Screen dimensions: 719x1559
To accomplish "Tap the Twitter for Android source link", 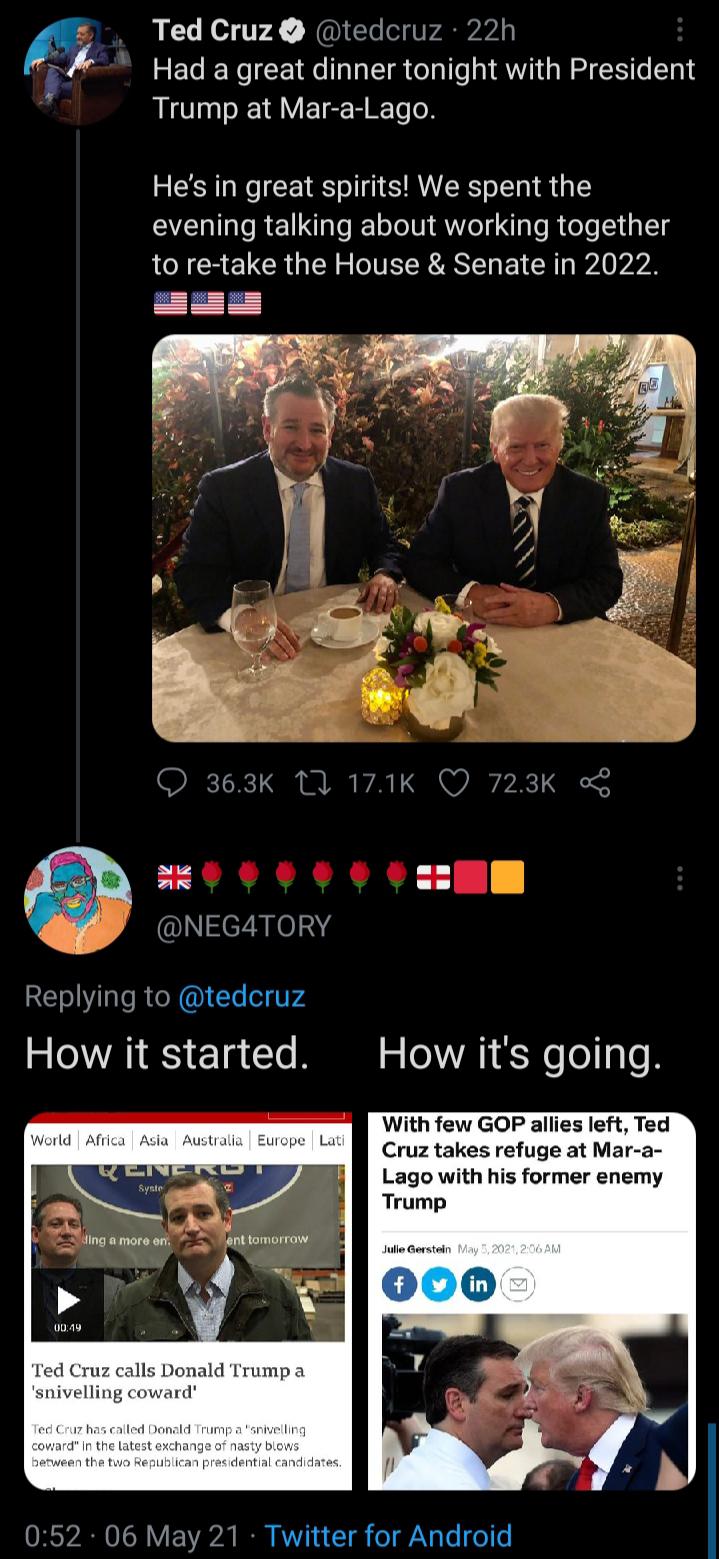I will [x=388, y=1535].
